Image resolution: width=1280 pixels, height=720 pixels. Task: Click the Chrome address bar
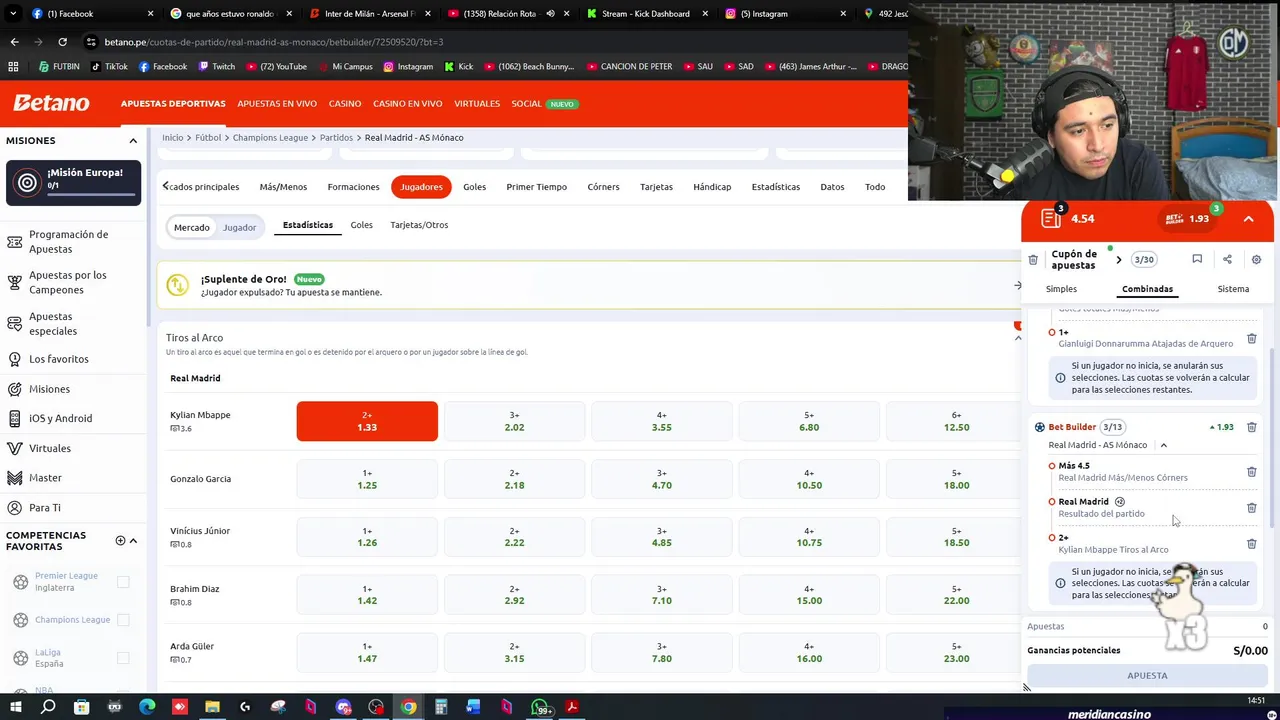(490, 42)
